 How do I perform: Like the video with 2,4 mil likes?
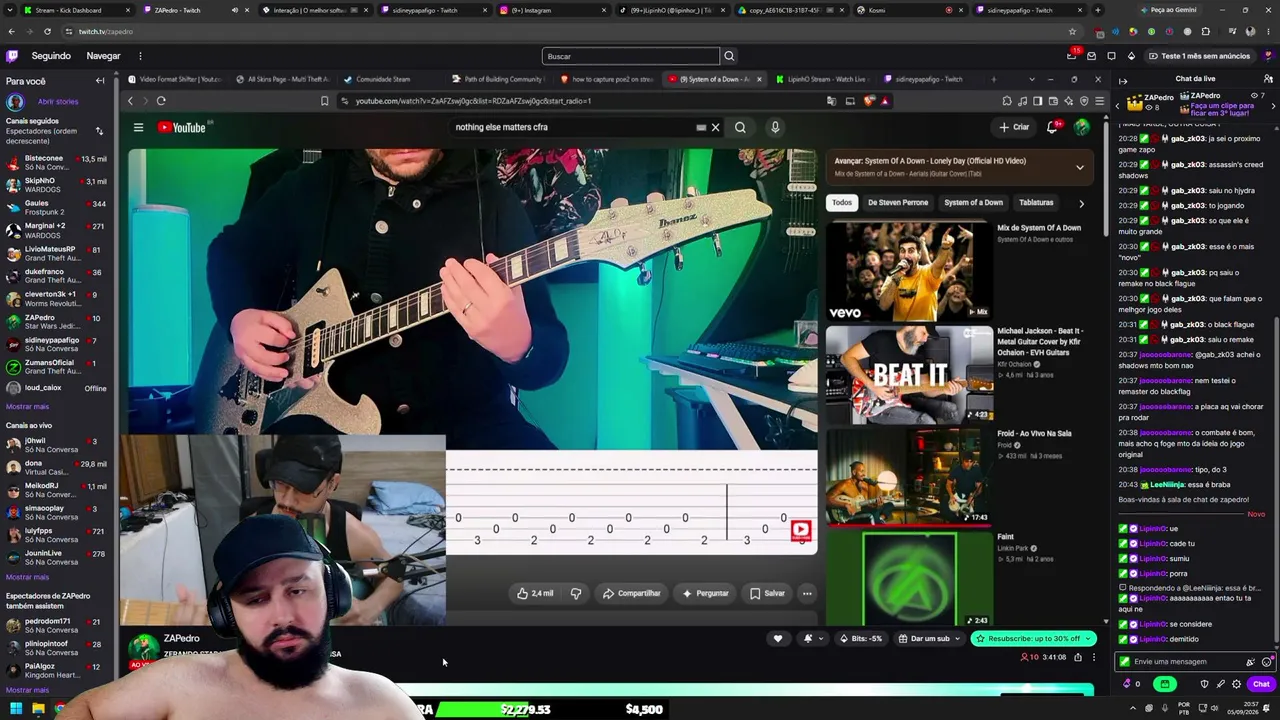[x=535, y=593]
